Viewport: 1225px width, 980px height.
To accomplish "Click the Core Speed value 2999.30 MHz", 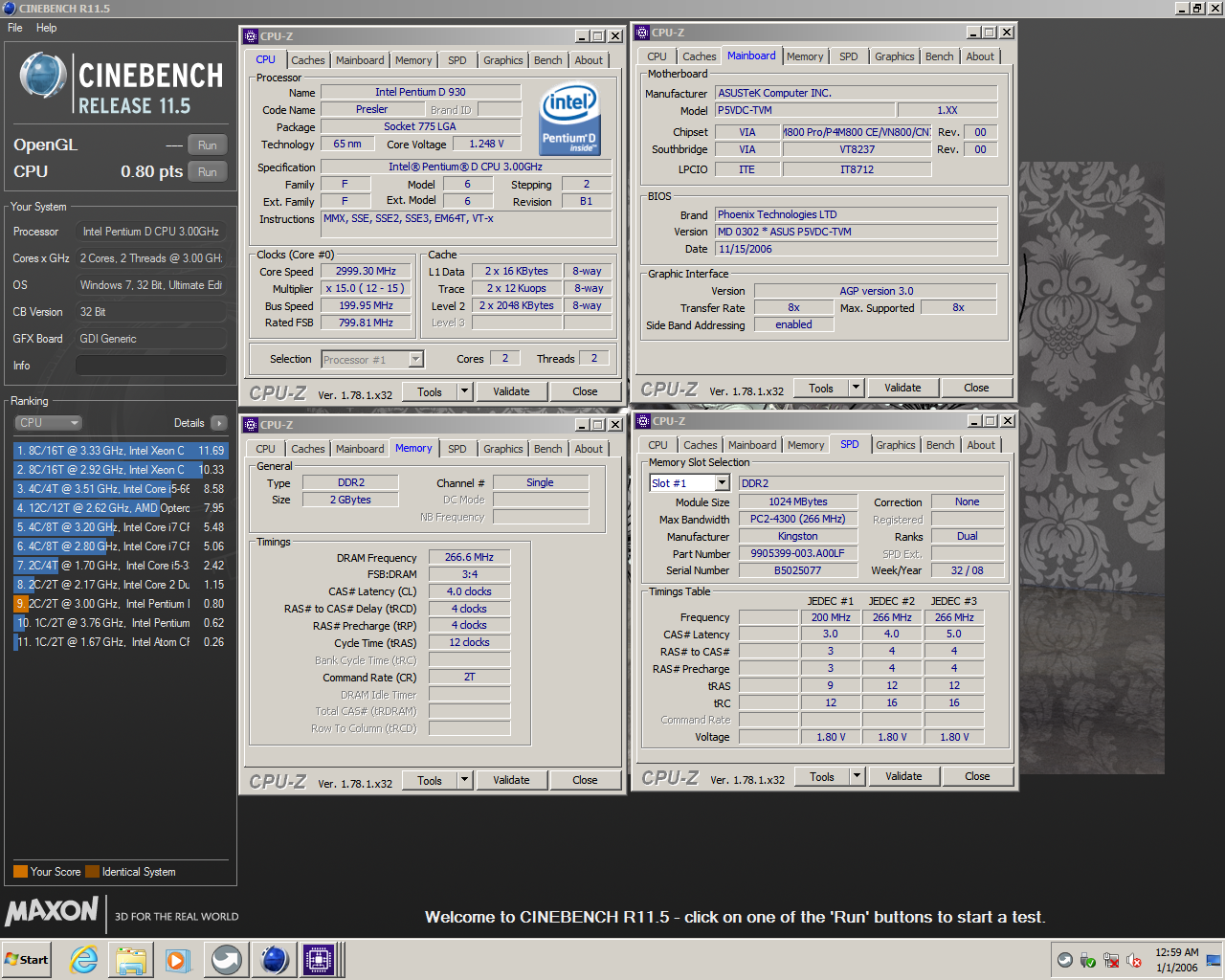I will (x=366, y=271).
